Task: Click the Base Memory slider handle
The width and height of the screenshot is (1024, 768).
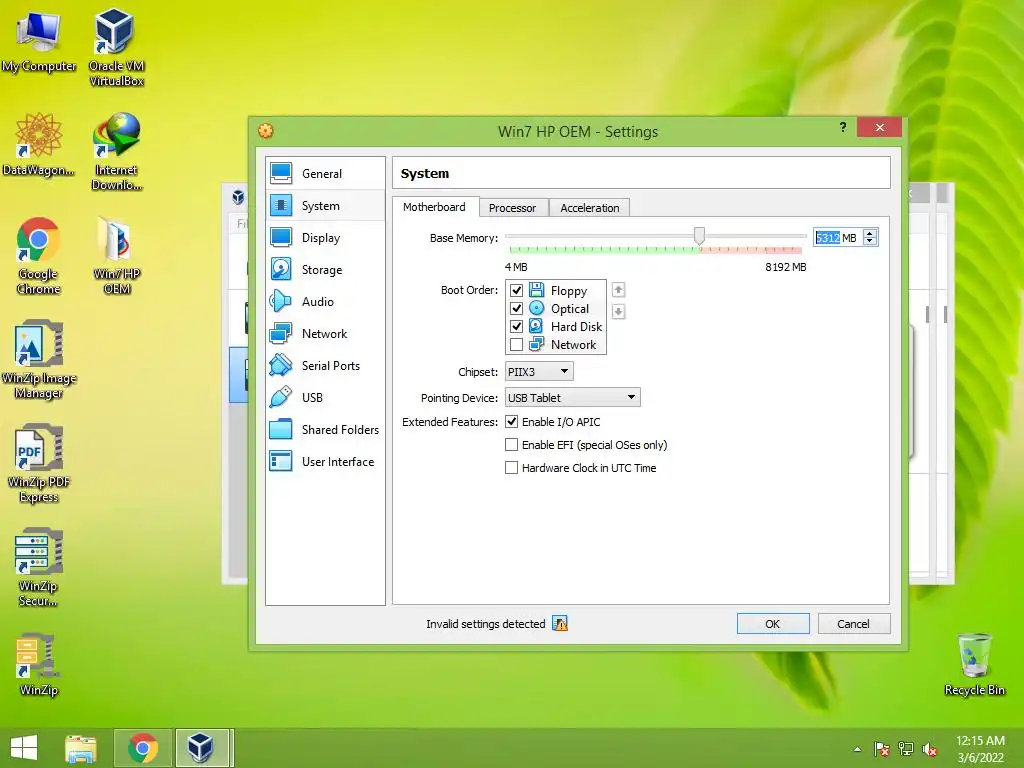Action: (699, 236)
